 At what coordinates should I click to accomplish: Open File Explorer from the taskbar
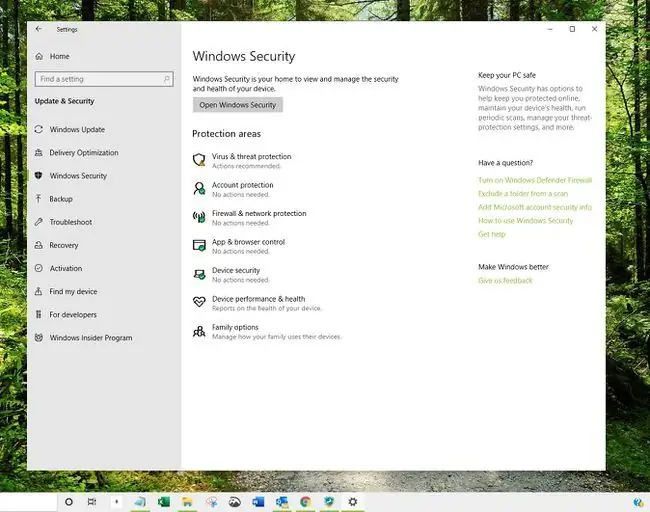coord(187,502)
